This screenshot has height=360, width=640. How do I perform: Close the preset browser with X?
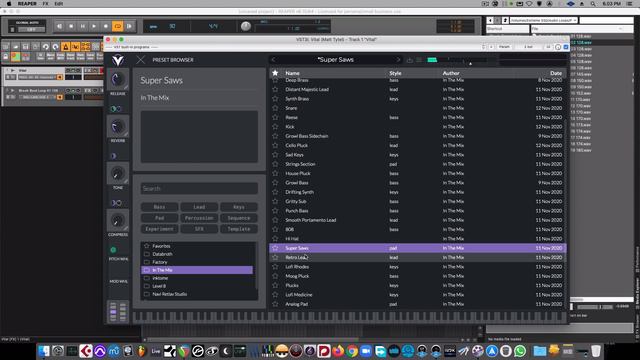tap(141, 60)
